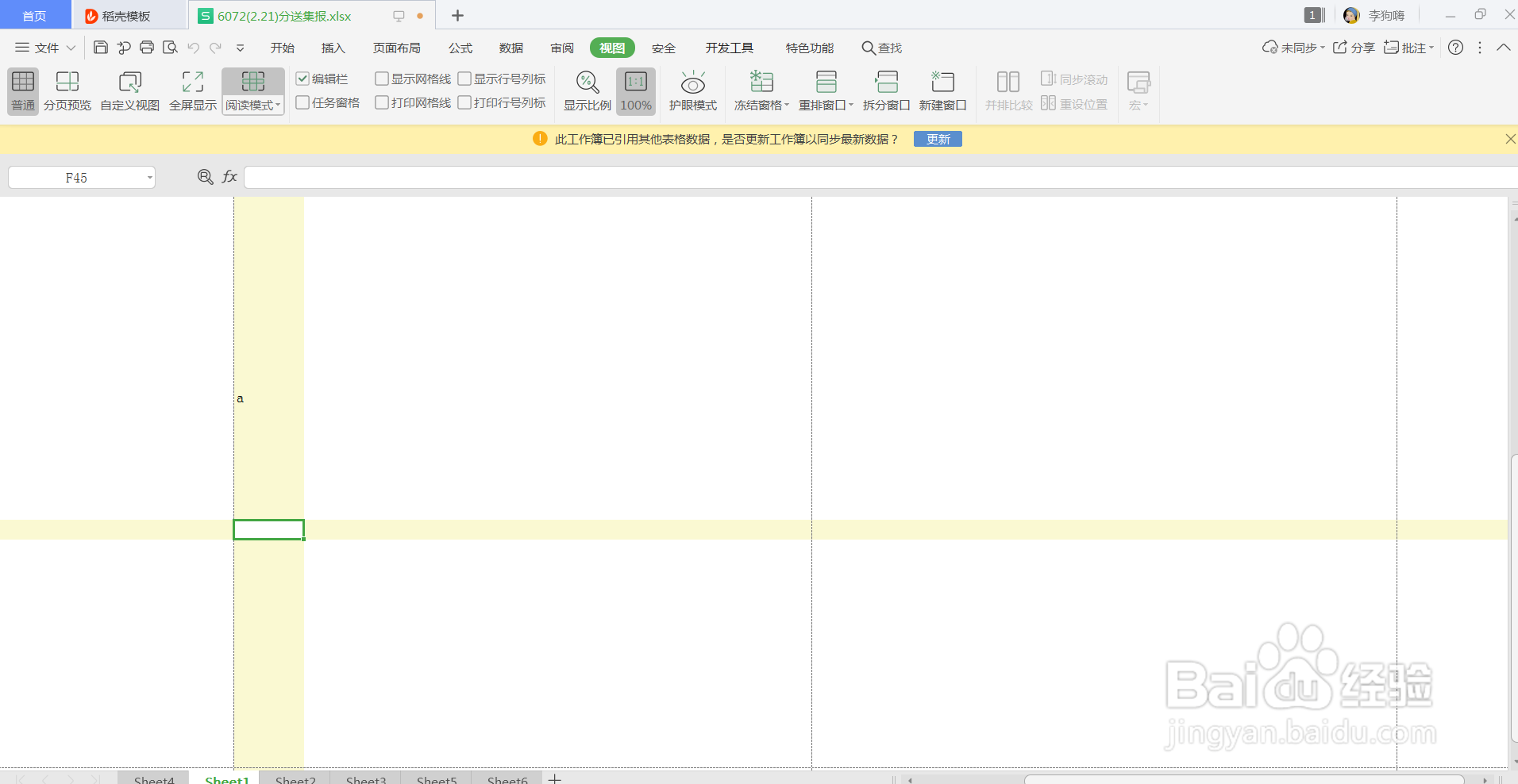The width and height of the screenshot is (1518, 784).
Task: Open the Security (安全) tab
Action: (x=664, y=48)
